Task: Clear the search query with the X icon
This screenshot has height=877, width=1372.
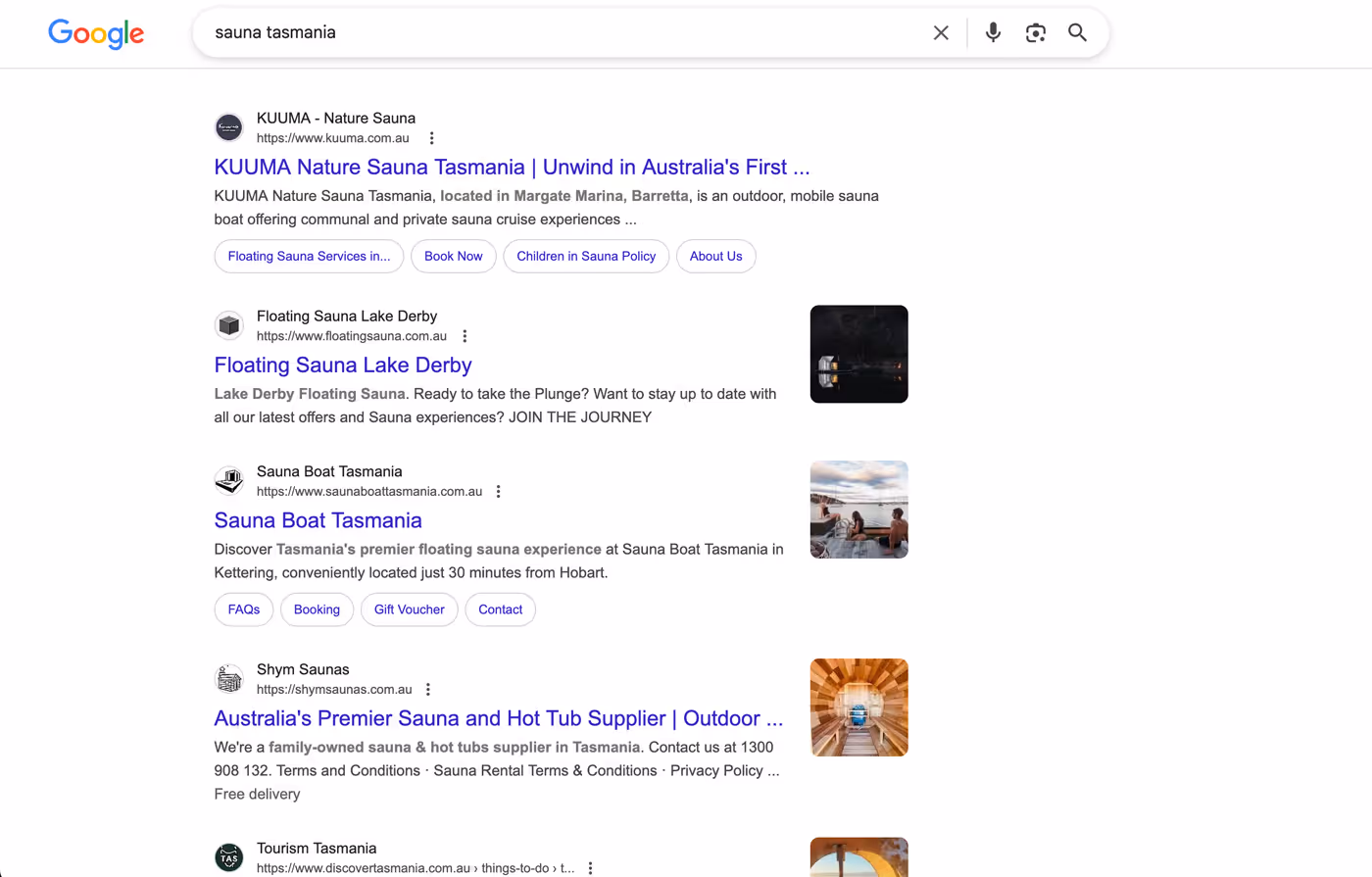Action: [941, 32]
